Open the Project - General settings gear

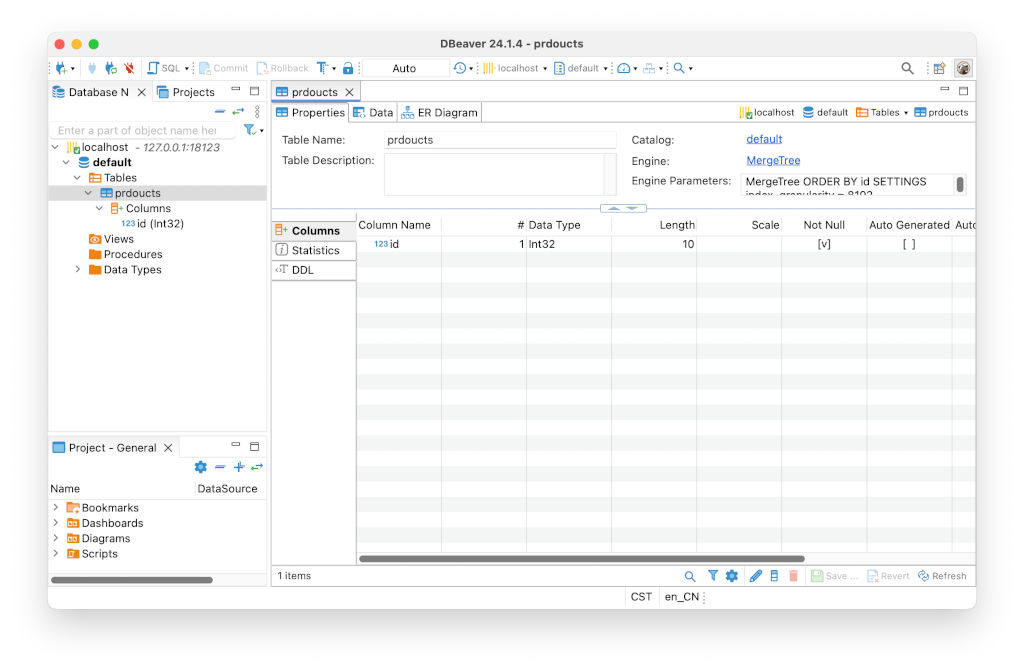point(200,467)
